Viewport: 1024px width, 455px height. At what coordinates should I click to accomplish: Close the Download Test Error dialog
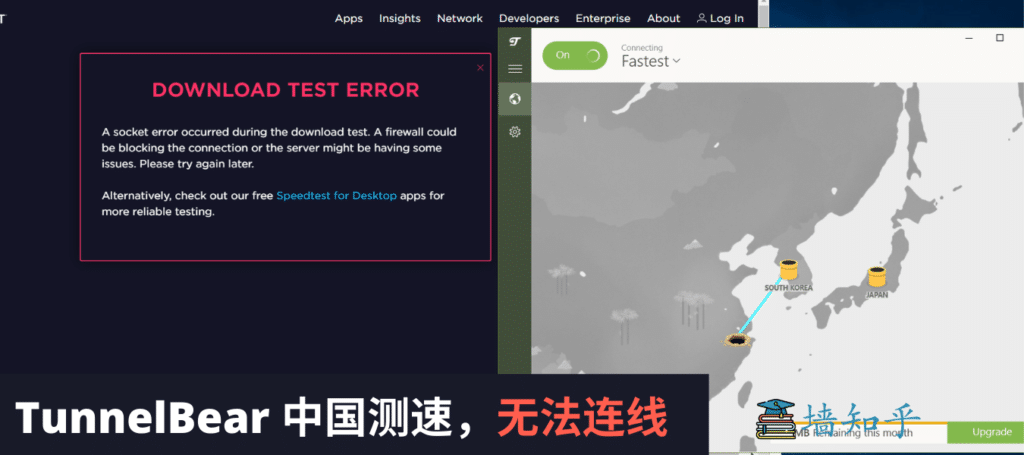481,67
